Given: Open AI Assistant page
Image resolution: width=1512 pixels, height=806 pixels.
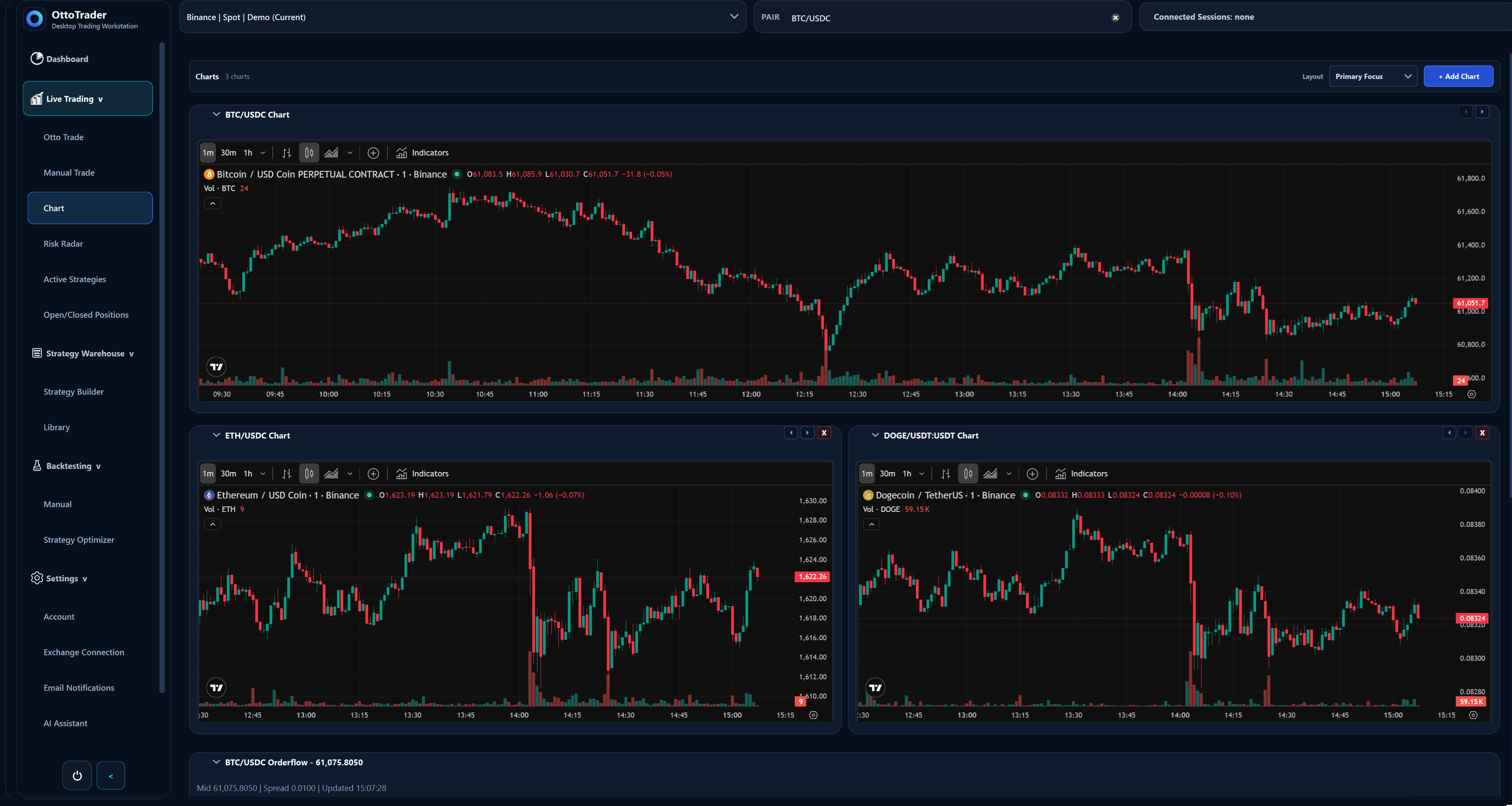Looking at the screenshot, I should click(65, 723).
